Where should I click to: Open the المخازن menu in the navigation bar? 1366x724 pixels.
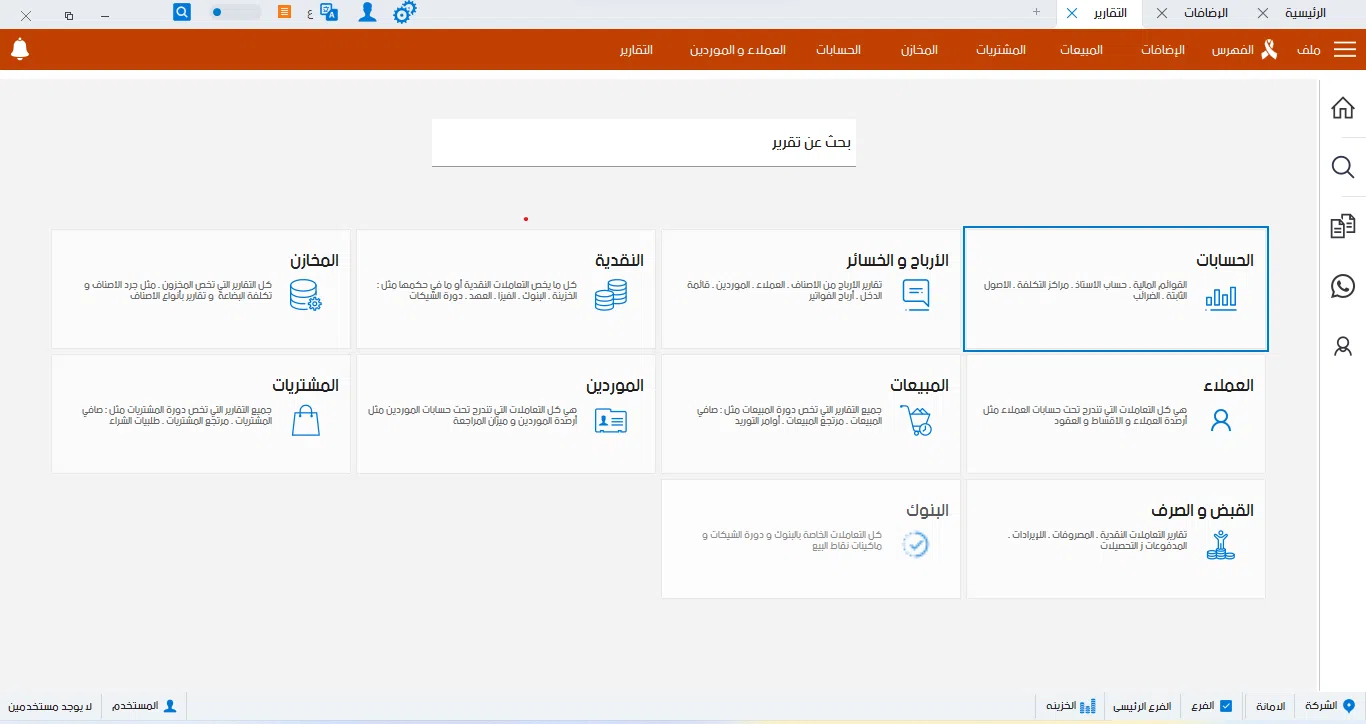click(918, 49)
